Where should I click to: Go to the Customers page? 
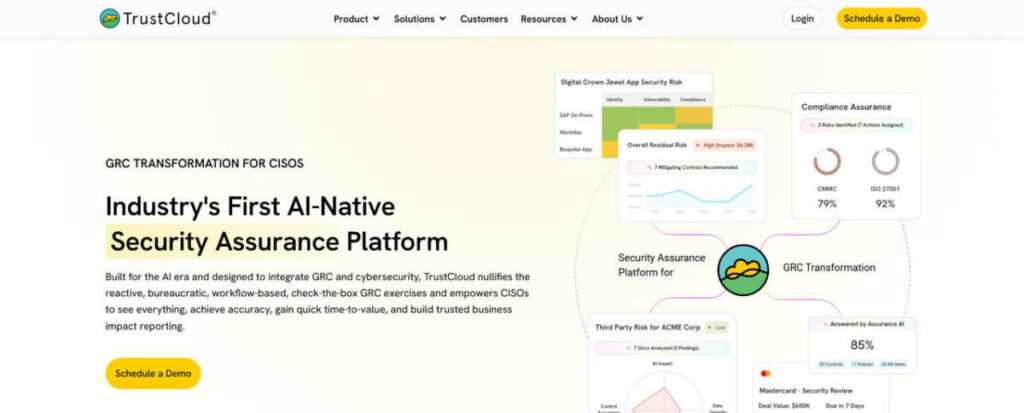(x=484, y=18)
